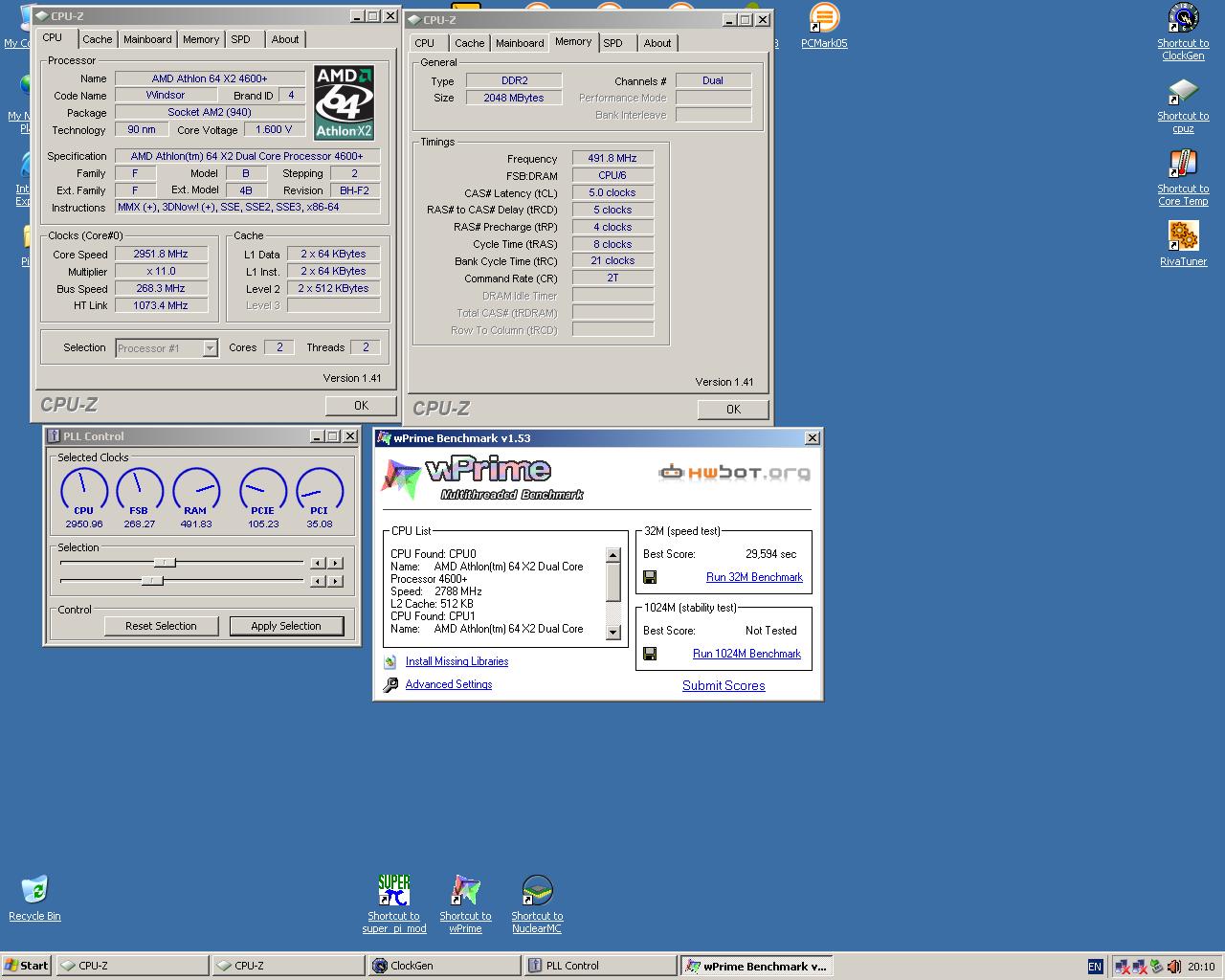1225x980 pixels.
Task: Open the Start menu button
Action: [27, 966]
